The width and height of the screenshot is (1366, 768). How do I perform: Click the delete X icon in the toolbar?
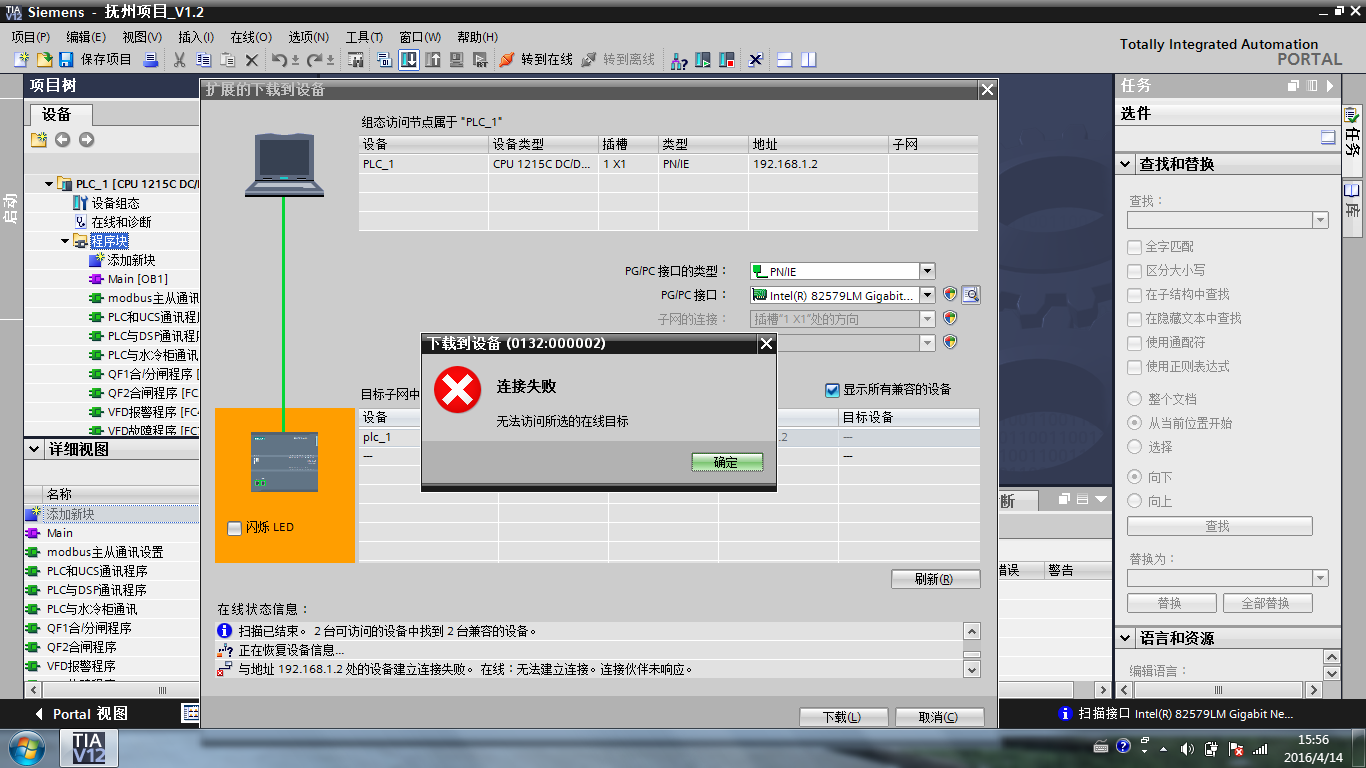252,60
